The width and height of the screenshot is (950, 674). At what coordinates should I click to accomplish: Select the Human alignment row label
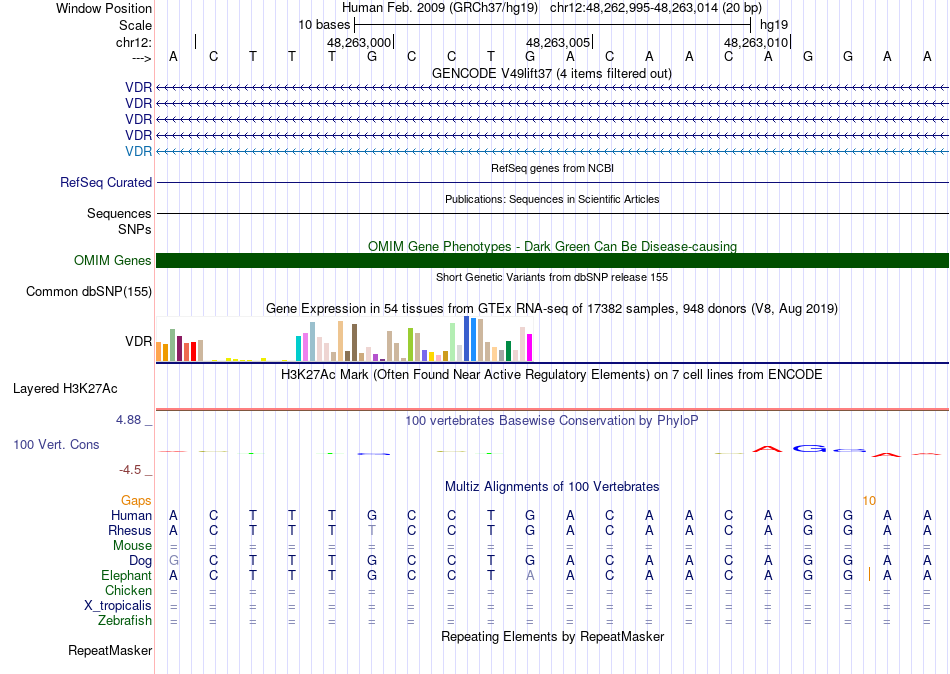(131, 515)
